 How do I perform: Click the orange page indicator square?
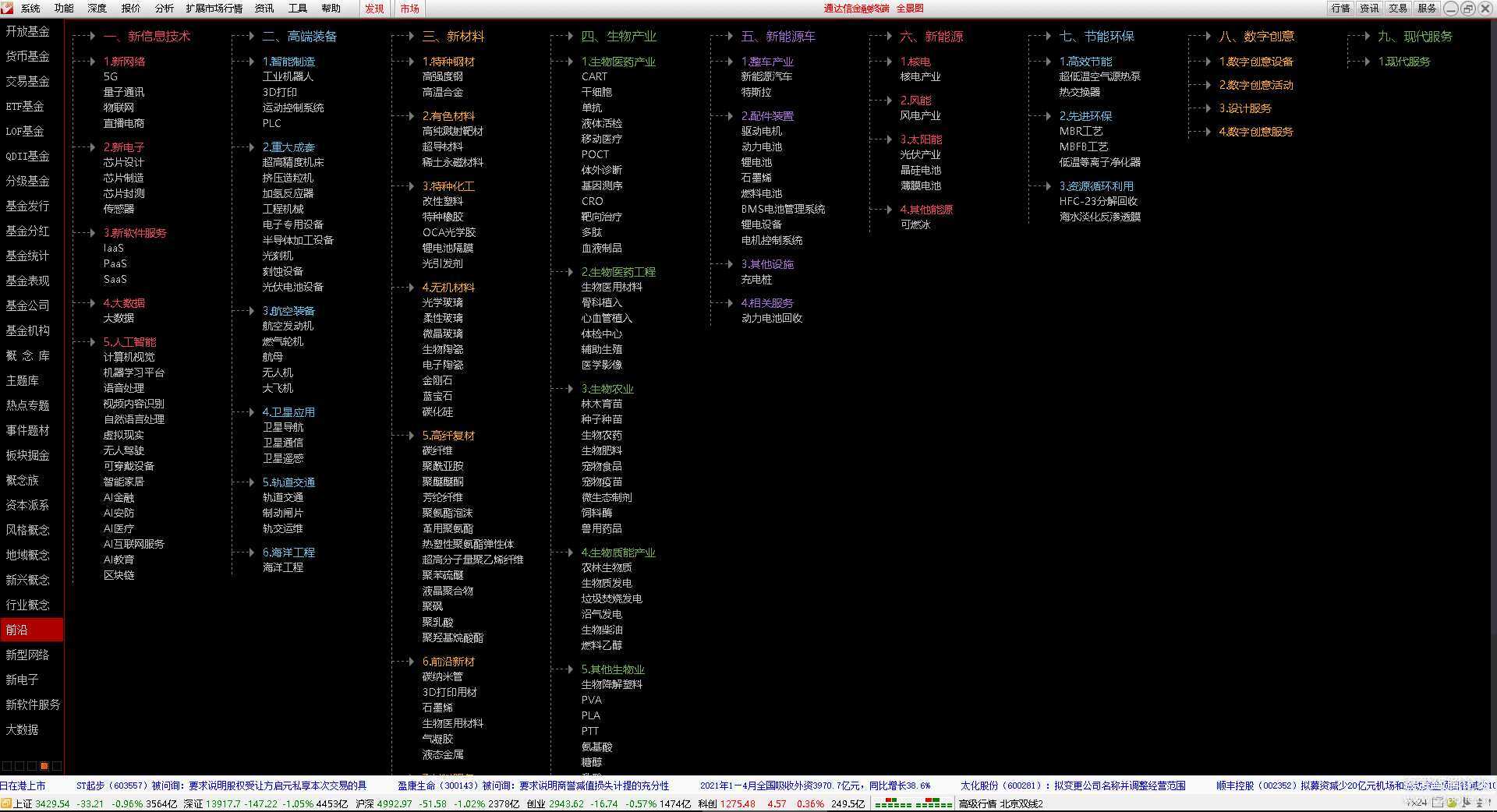click(44, 766)
